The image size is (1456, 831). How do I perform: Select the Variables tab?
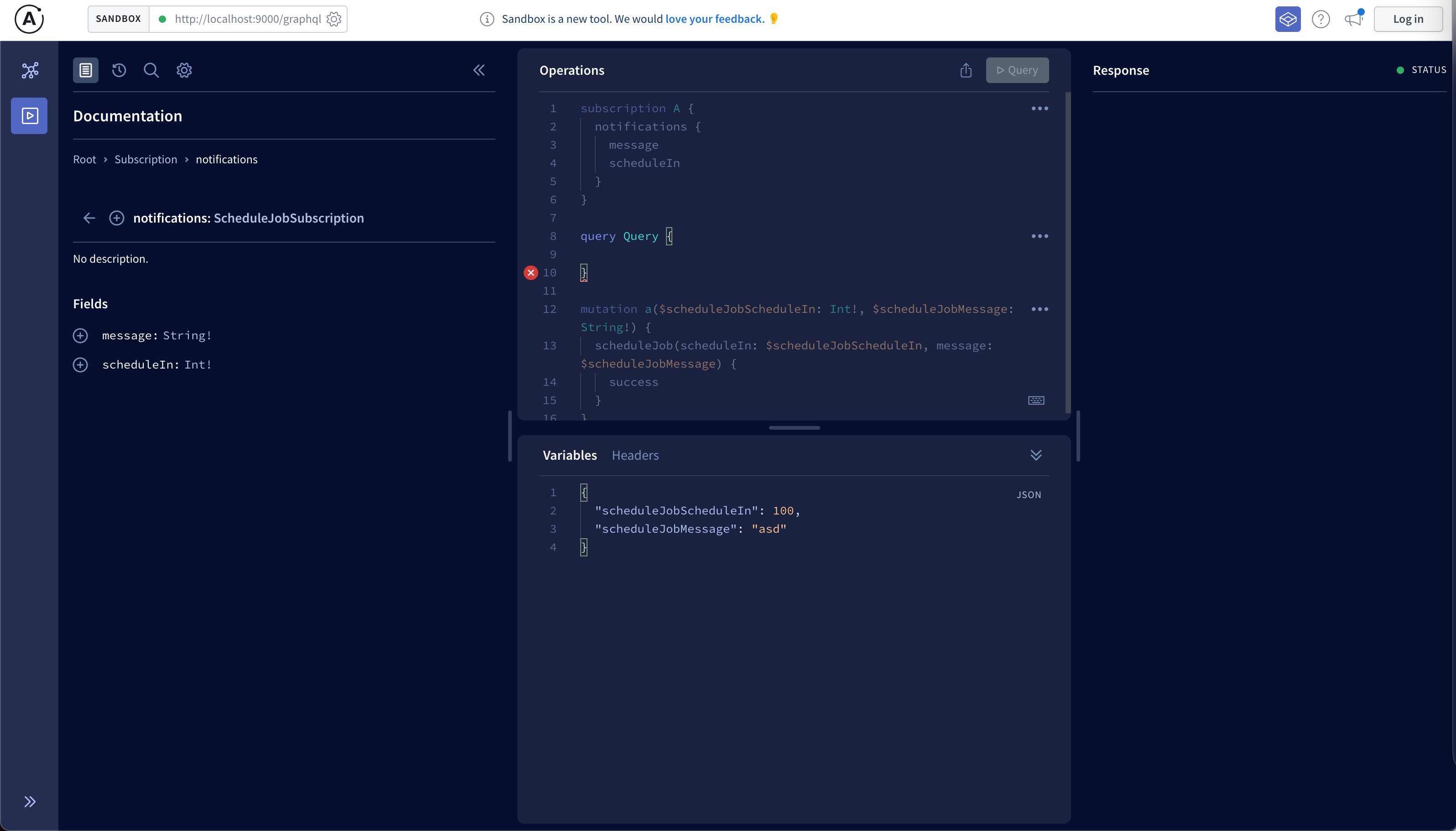(x=569, y=455)
